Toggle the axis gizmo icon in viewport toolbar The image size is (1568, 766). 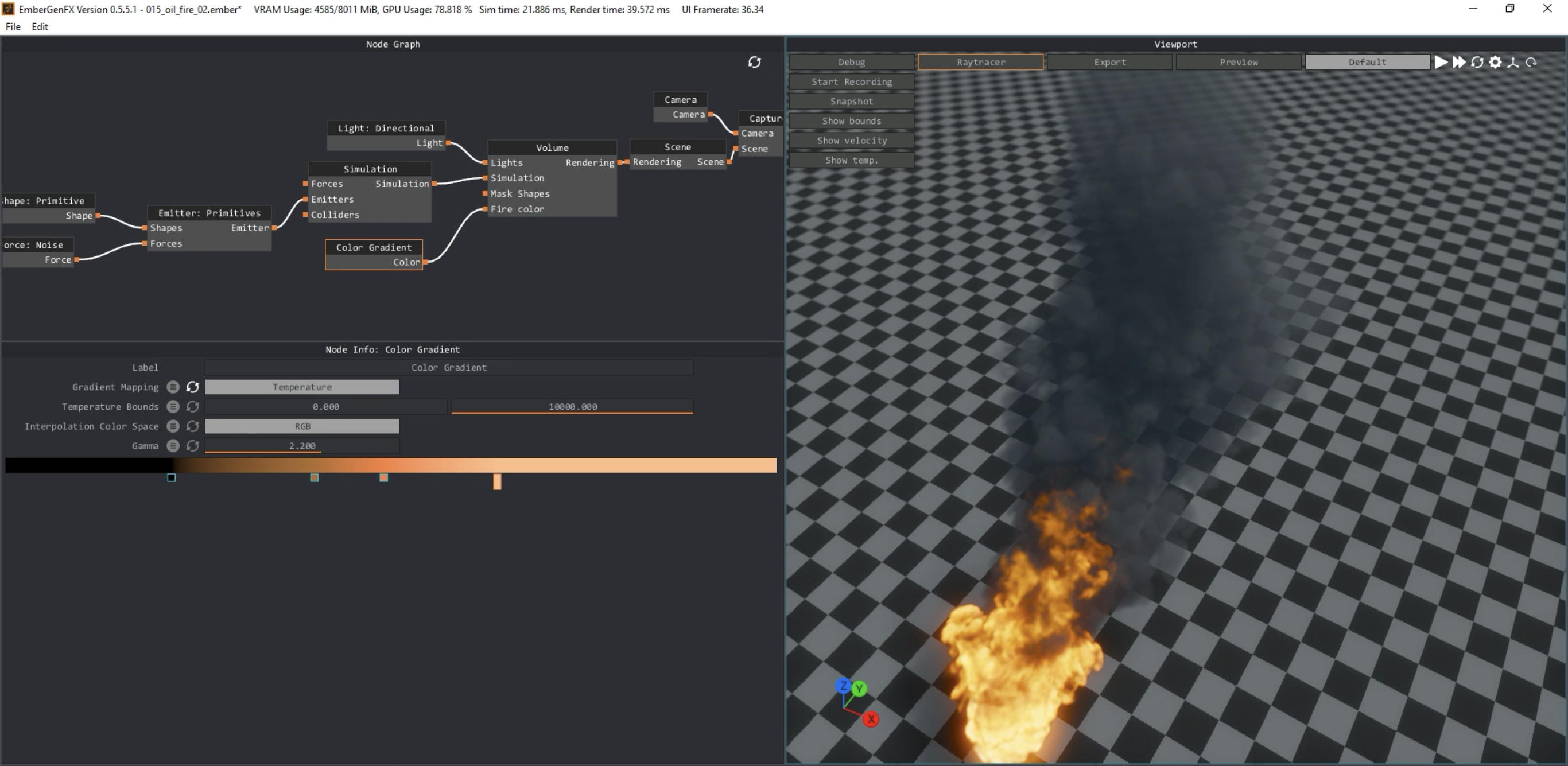point(1513,62)
